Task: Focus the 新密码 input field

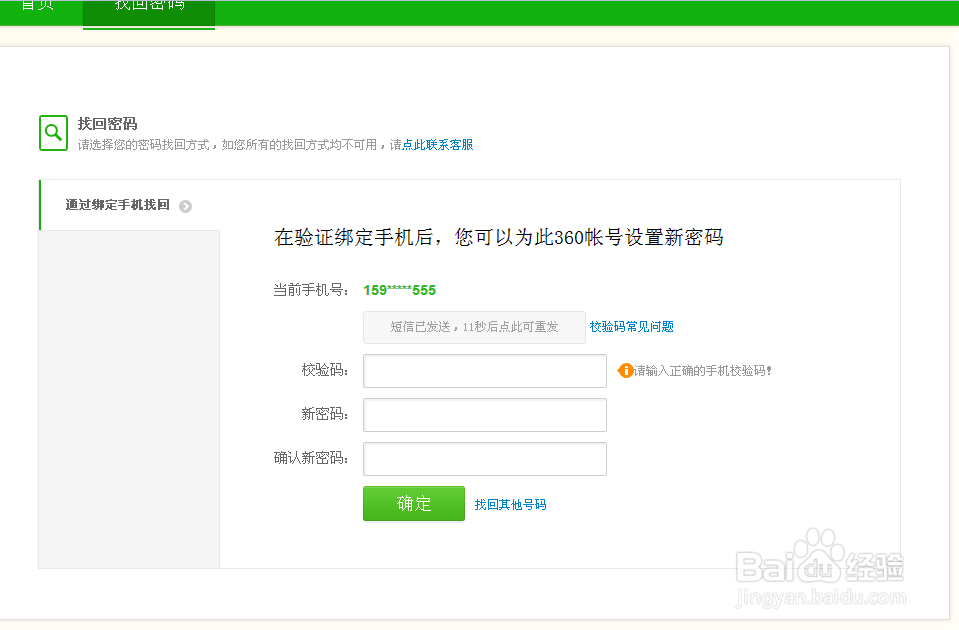Action: (485, 415)
